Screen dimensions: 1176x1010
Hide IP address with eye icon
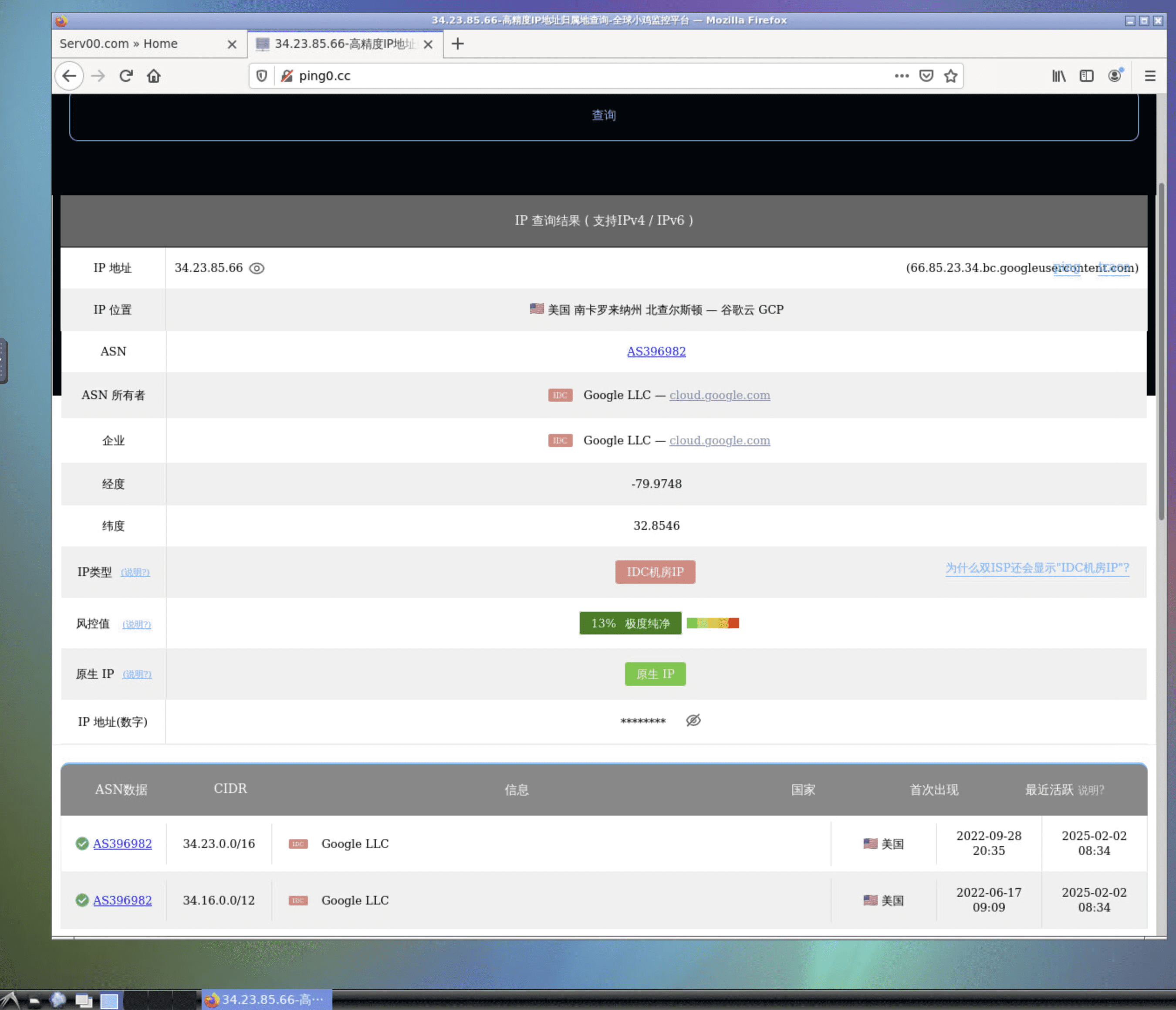coord(257,268)
